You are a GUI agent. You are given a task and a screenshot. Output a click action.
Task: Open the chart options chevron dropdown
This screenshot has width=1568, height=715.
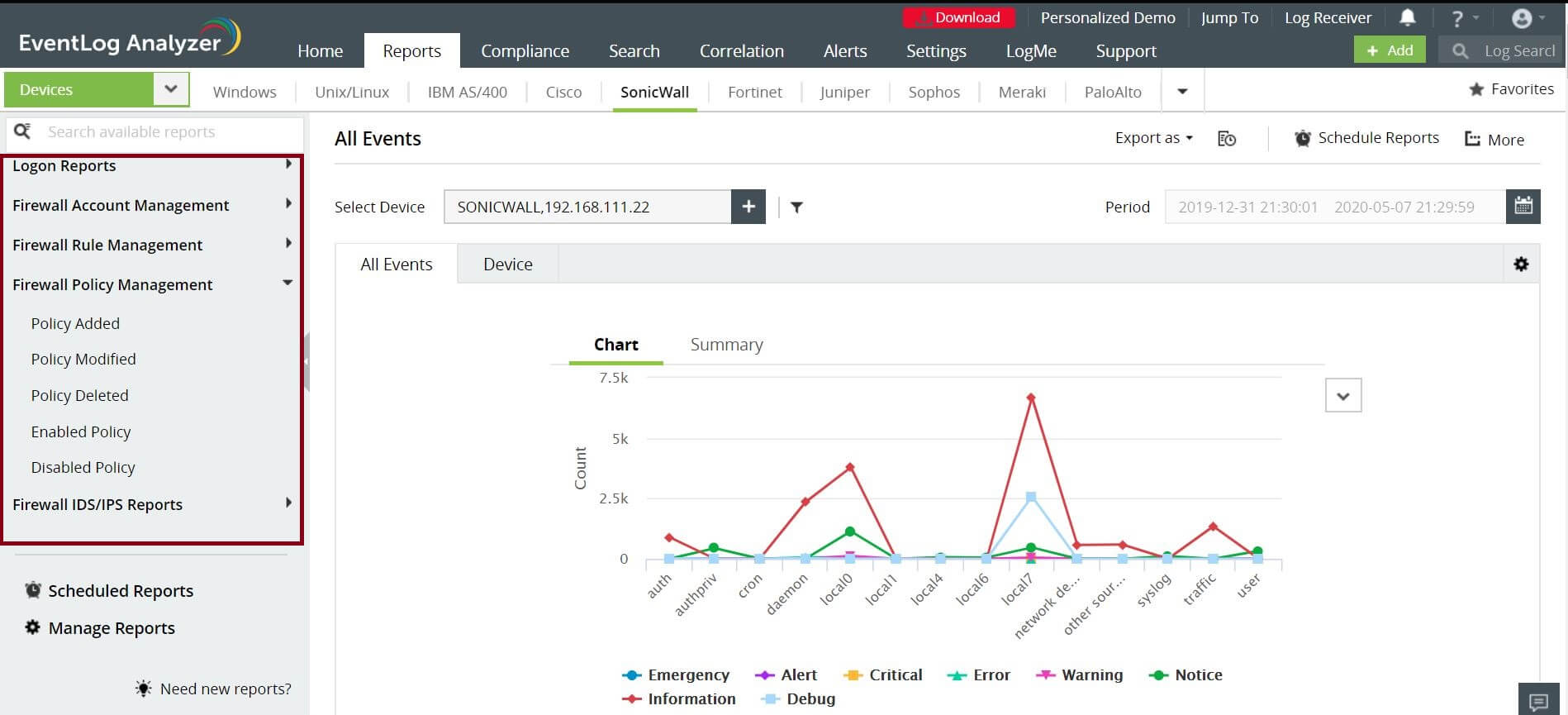coord(1343,395)
